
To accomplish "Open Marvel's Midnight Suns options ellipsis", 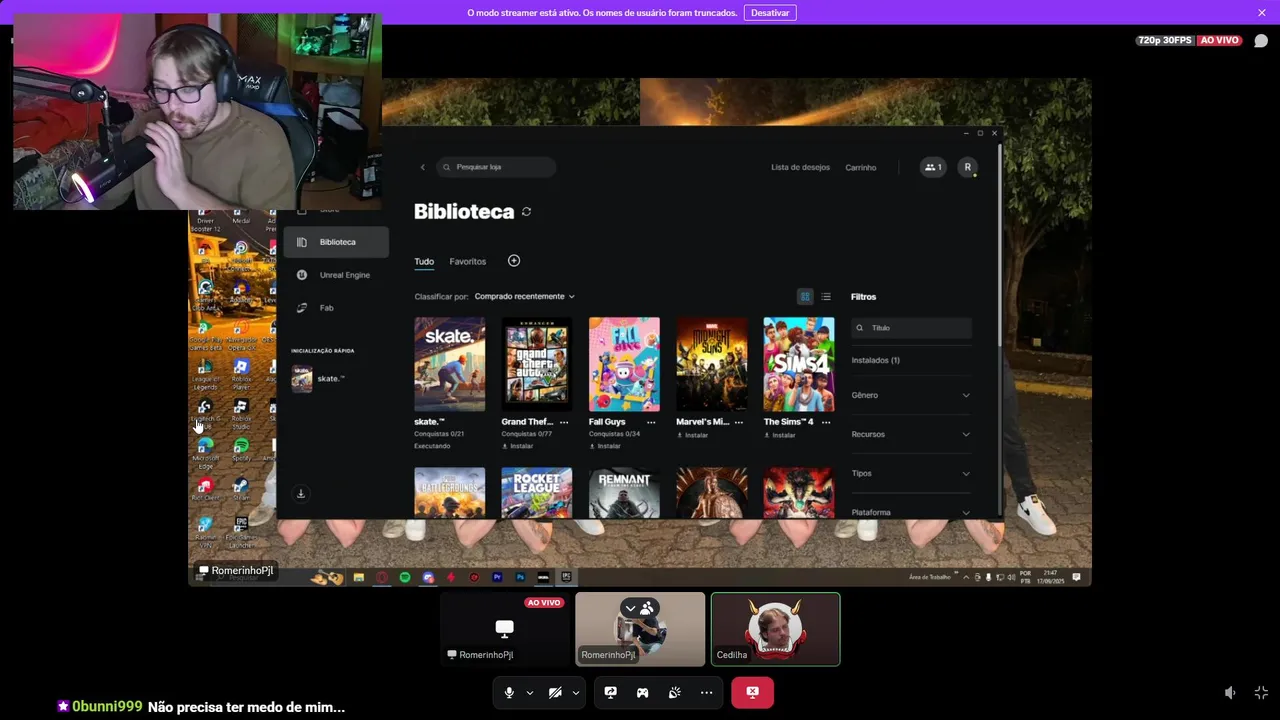I will pyautogui.click(x=739, y=422).
